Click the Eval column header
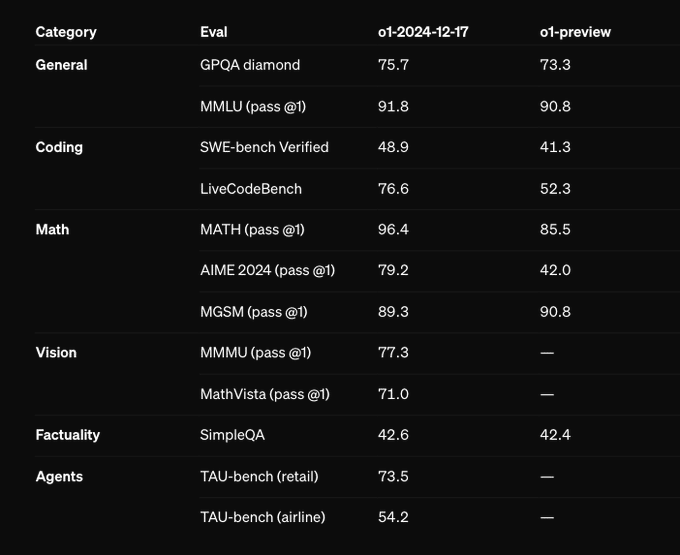 pos(214,32)
